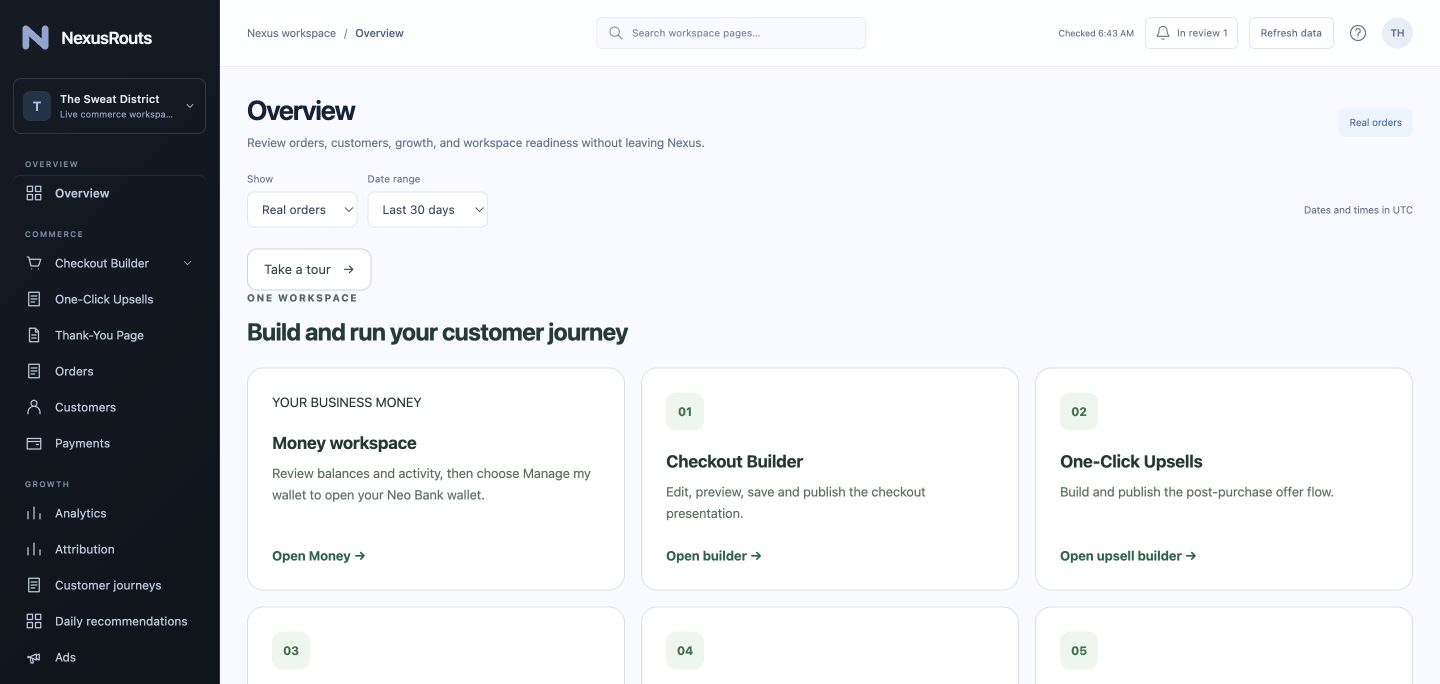Click the arrow in Take a tour

(349, 269)
